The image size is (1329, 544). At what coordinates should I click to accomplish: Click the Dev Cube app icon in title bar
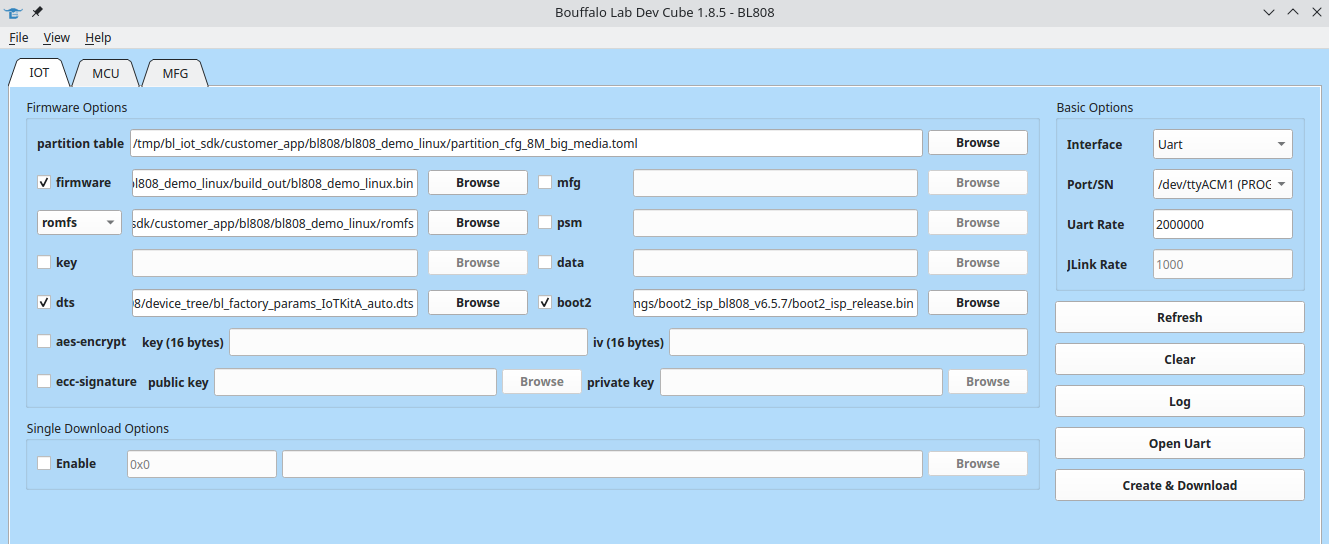[x=14, y=12]
